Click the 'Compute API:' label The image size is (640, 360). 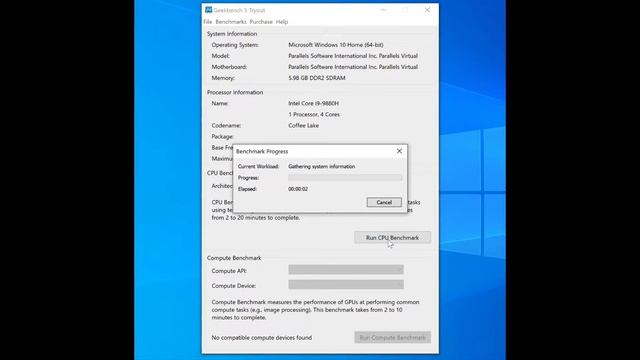pos(229,271)
